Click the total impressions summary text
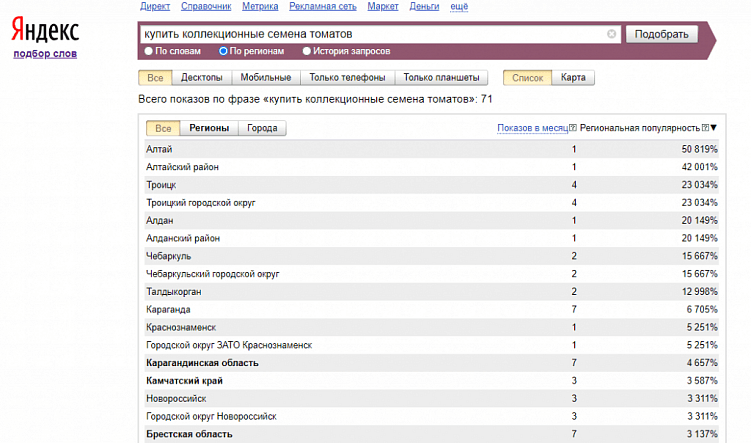This screenshot has width=751, height=443. coord(315,99)
